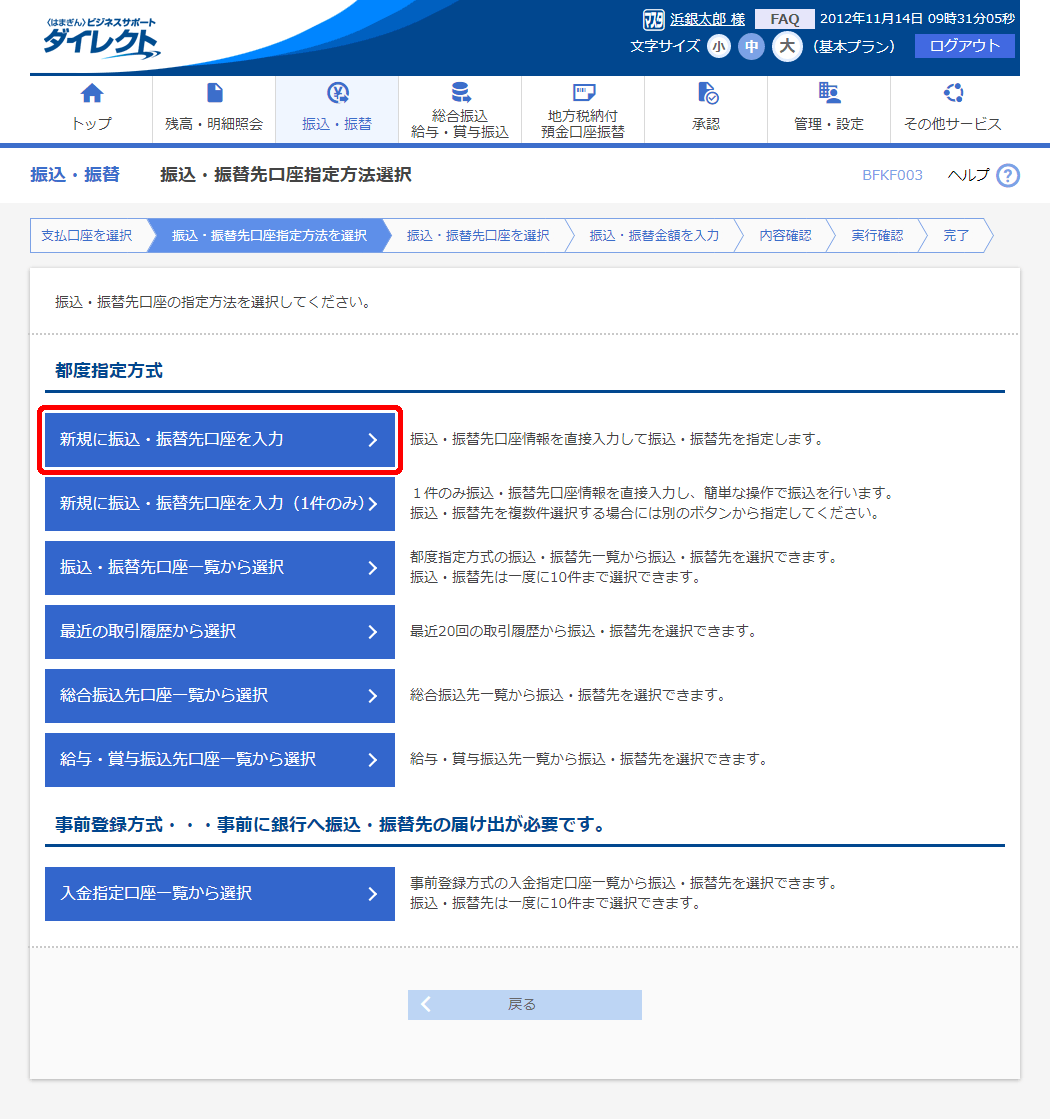Select 新規に振込・振替先口座を入力 option

tap(220, 439)
